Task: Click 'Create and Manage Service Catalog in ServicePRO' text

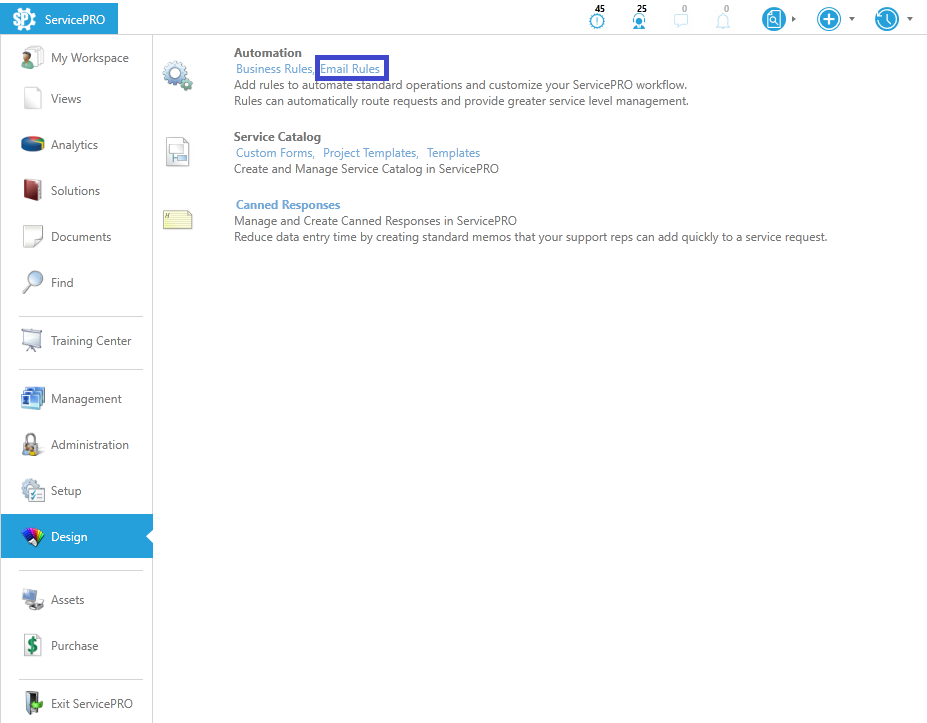Action: [367, 168]
